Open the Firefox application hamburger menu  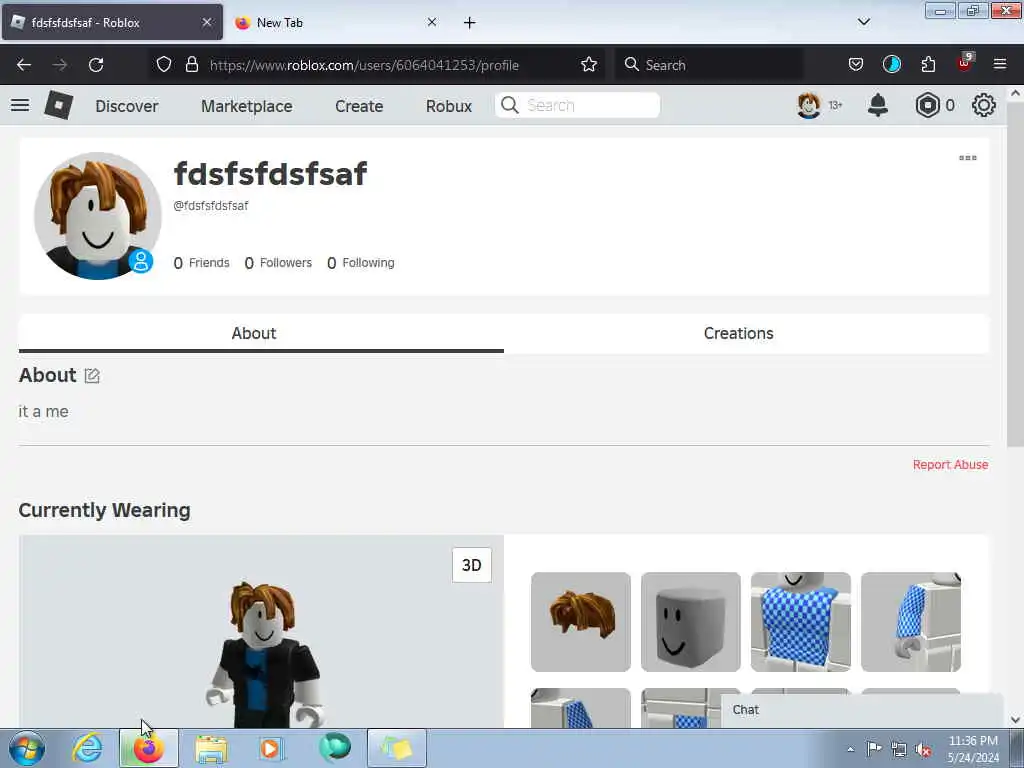tap(1000, 65)
